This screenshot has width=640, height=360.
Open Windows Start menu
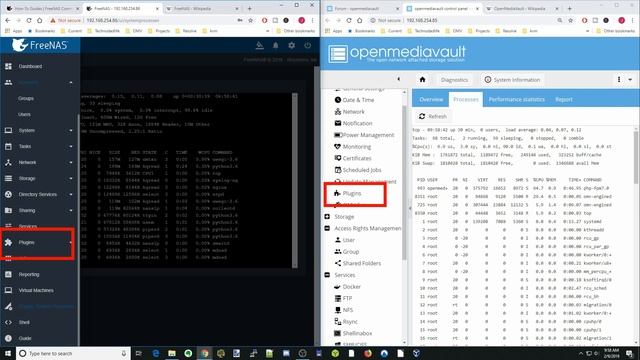(8, 353)
